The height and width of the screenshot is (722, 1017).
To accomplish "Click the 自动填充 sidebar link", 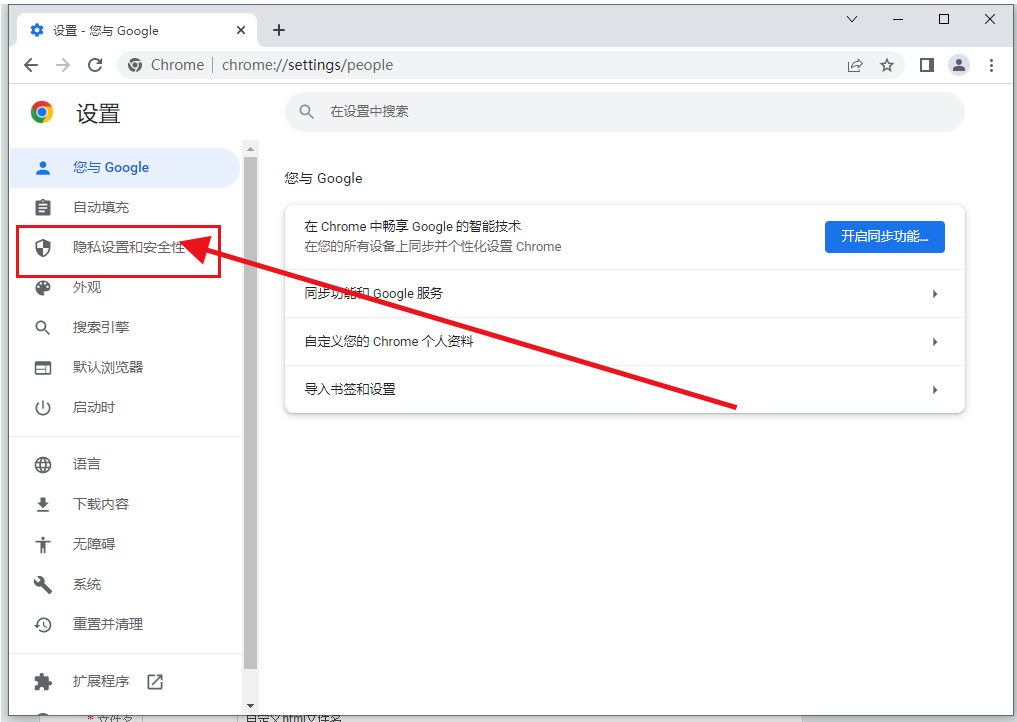I will (x=88, y=207).
